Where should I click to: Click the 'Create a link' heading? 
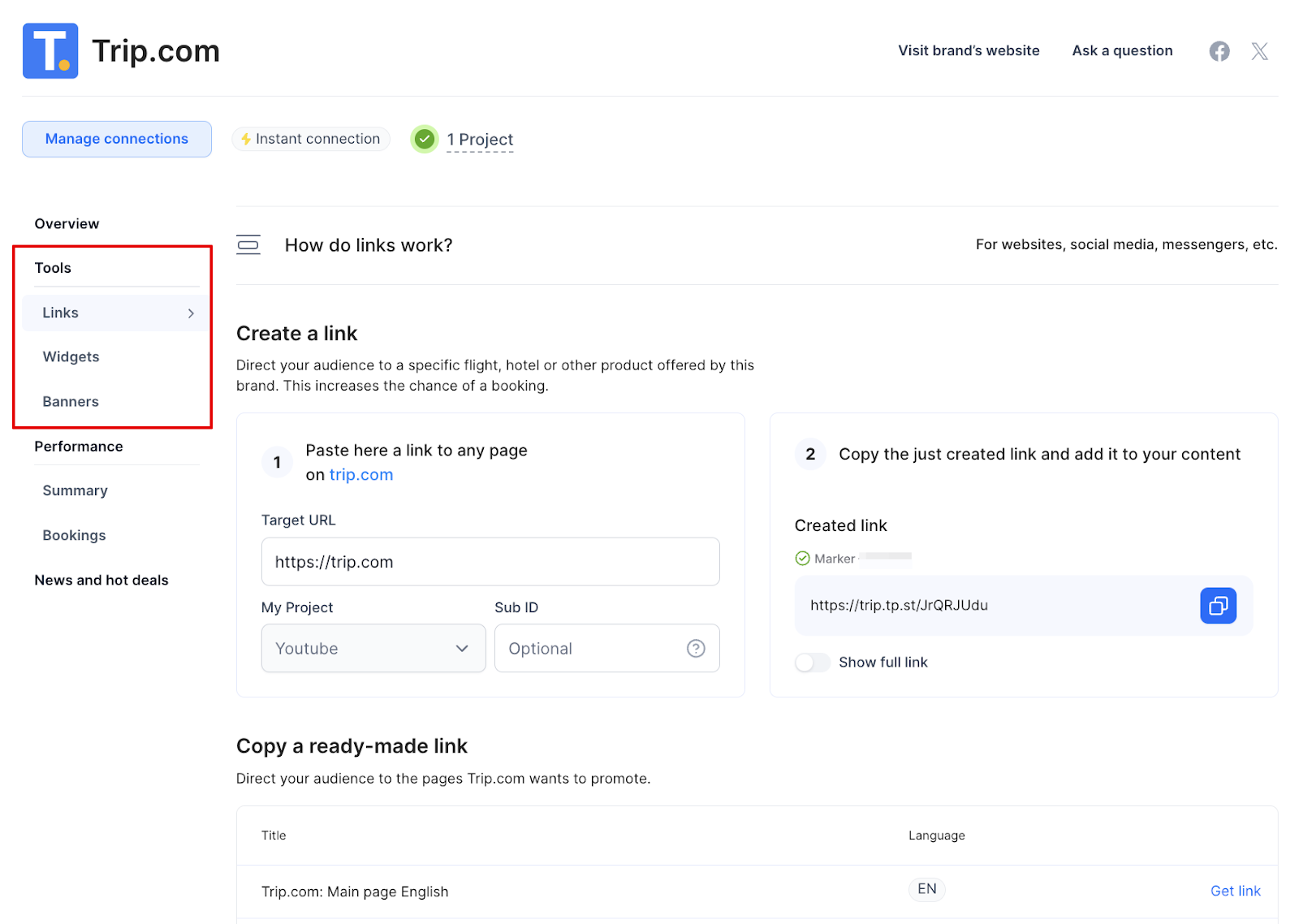296,334
